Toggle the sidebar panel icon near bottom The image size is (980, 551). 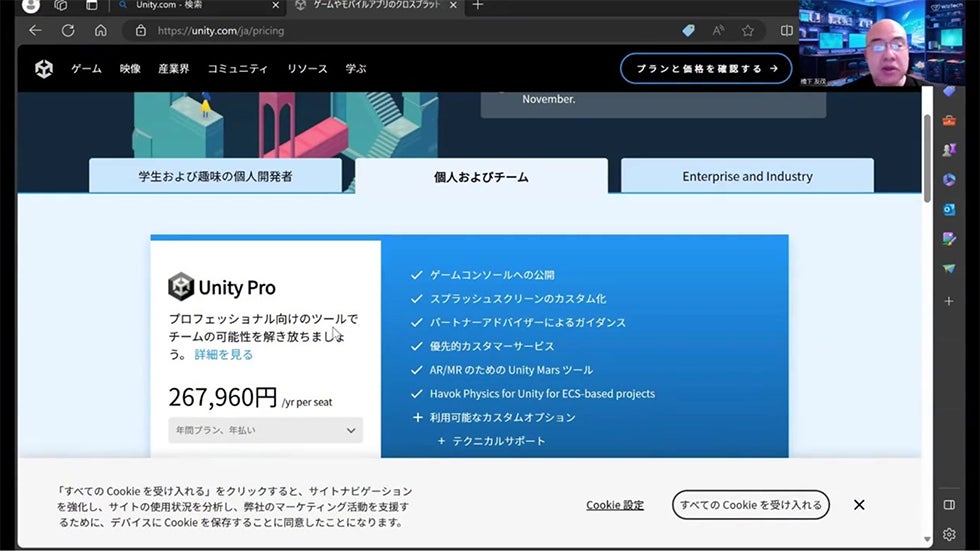click(x=949, y=504)
